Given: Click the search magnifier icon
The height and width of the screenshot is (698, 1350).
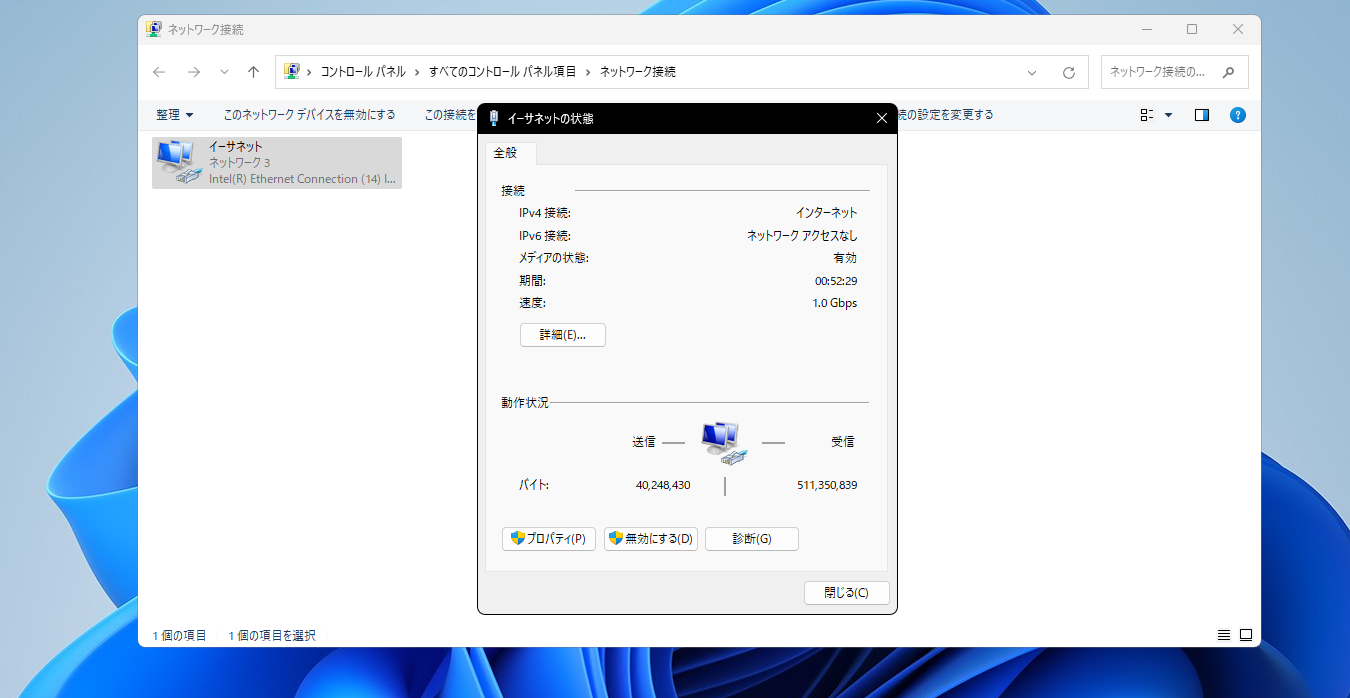Looking at the screenshot, I should pos(1229,72).
